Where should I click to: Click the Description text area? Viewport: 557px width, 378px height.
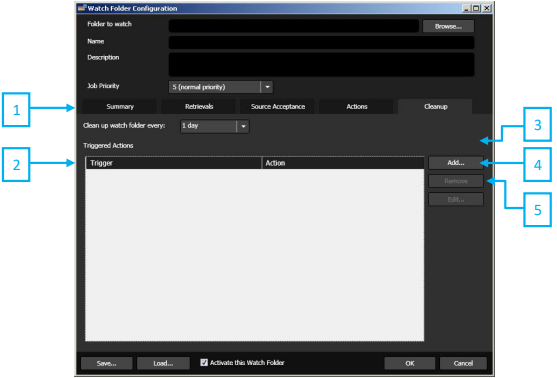click(321, 64)
